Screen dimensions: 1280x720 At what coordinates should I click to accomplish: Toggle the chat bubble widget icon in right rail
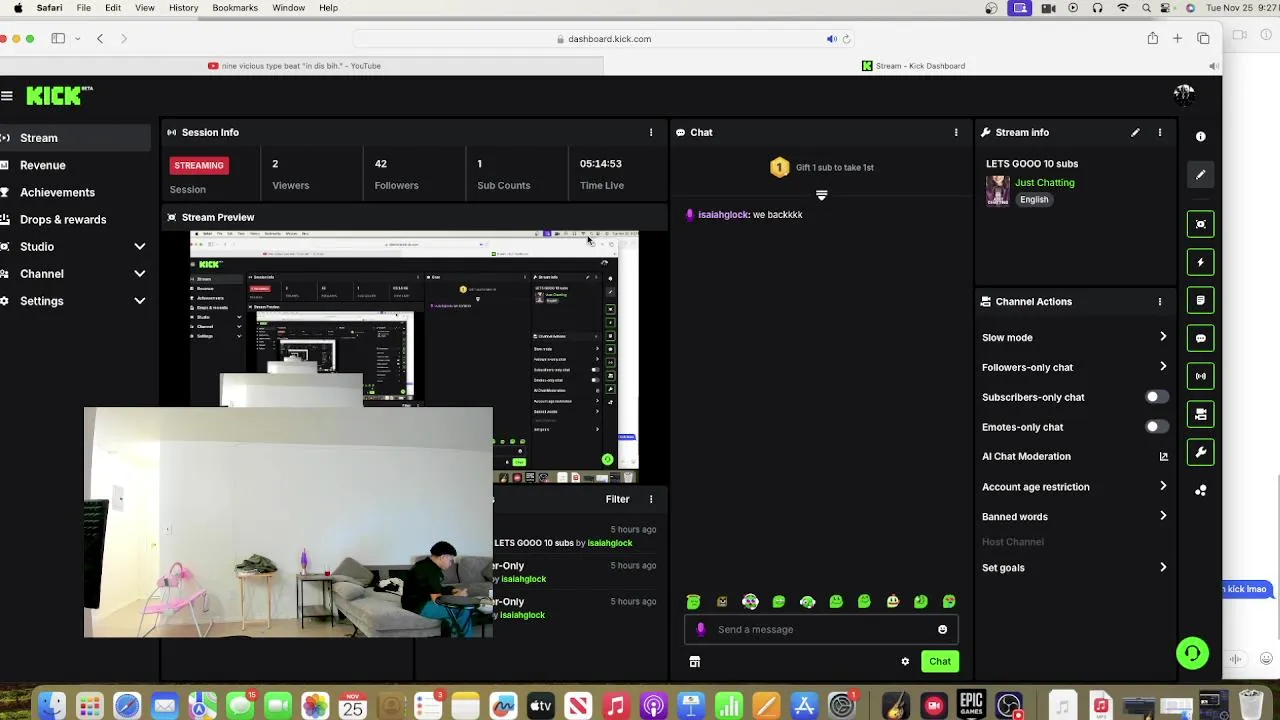pos(1201,338)
